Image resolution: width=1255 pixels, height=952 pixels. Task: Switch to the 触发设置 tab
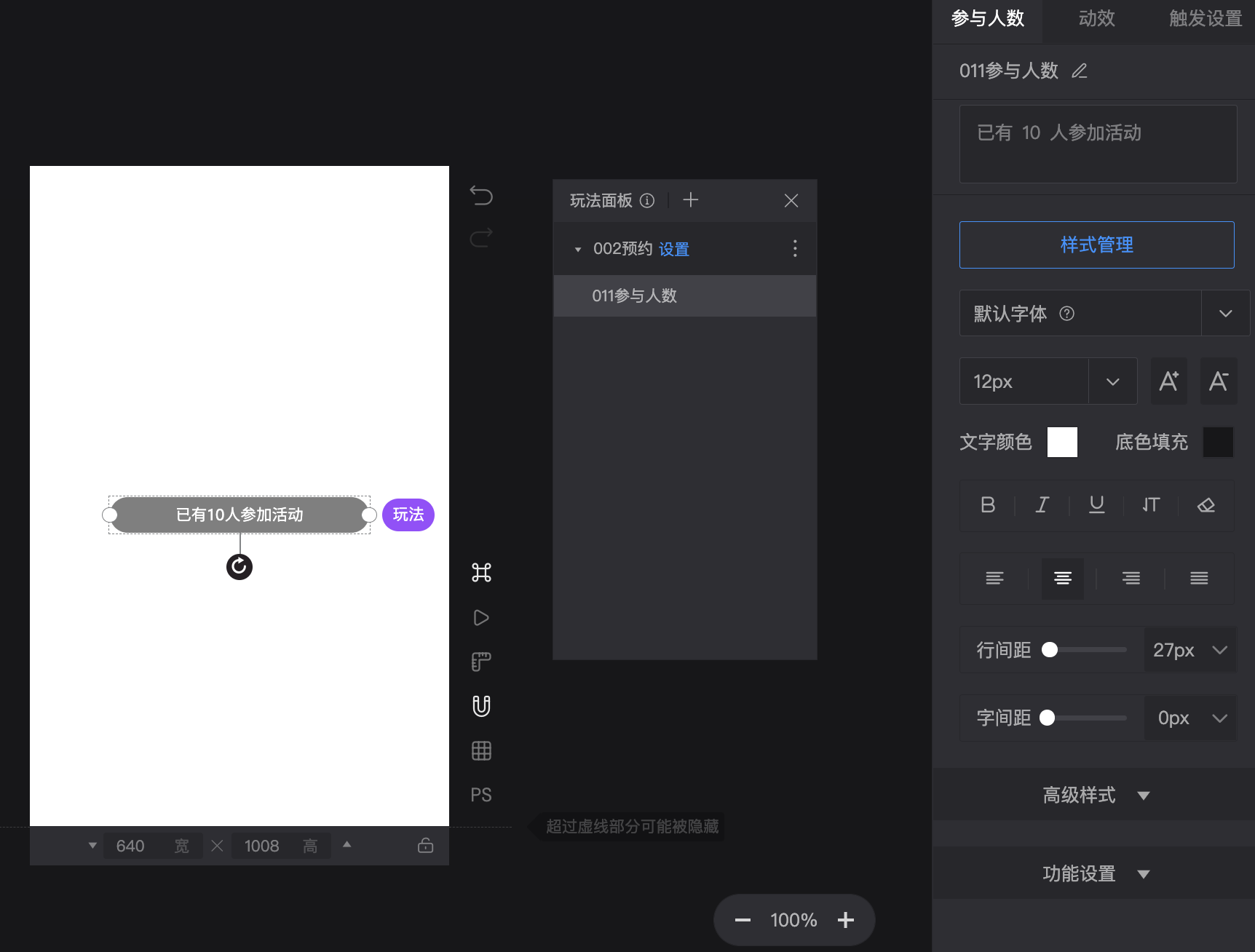(1205, 19)
